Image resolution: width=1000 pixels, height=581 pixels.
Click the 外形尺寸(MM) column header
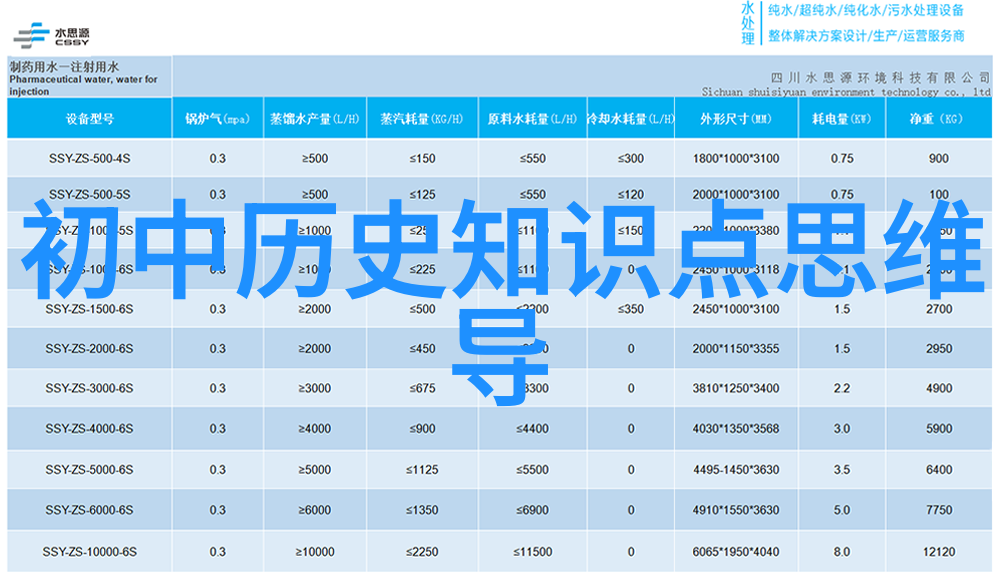[x=735, y=119]
